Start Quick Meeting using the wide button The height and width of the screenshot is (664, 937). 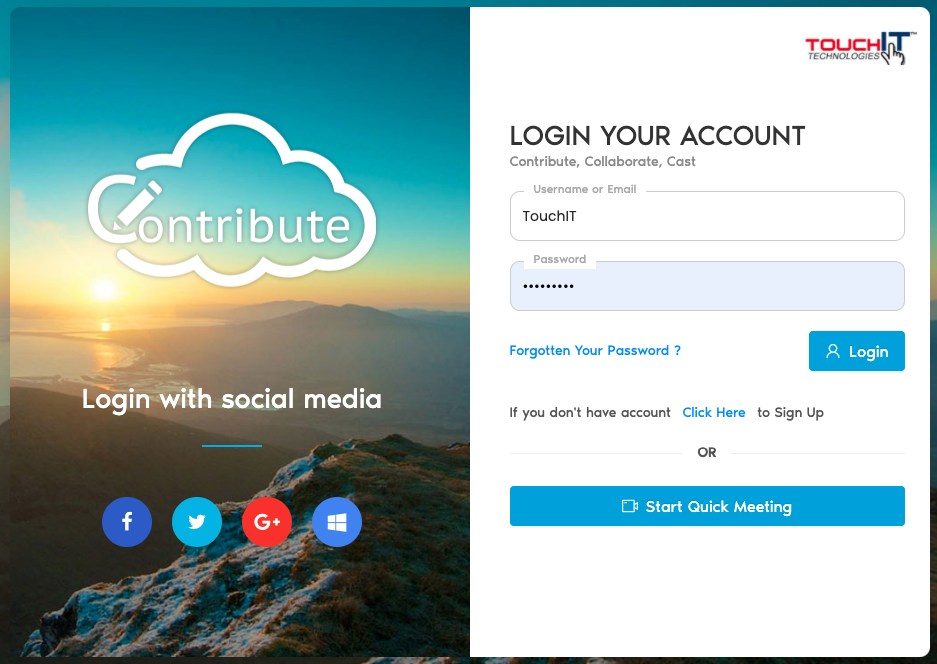(707, 506)
